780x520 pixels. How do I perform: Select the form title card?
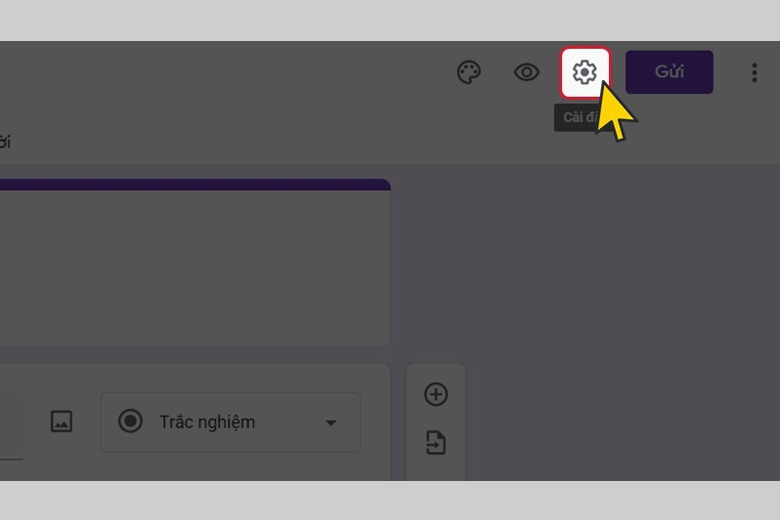click(195, 263)
